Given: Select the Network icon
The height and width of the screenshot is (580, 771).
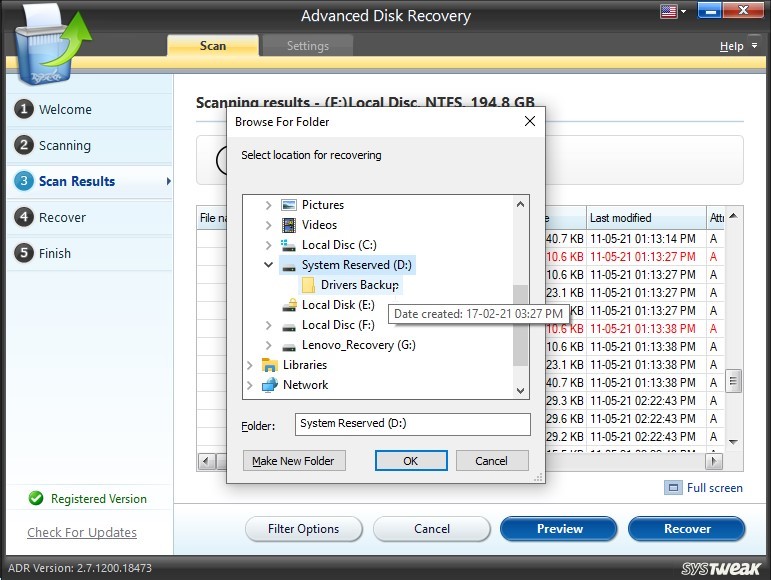Looking at the screenshot, I should pos(269,385).
